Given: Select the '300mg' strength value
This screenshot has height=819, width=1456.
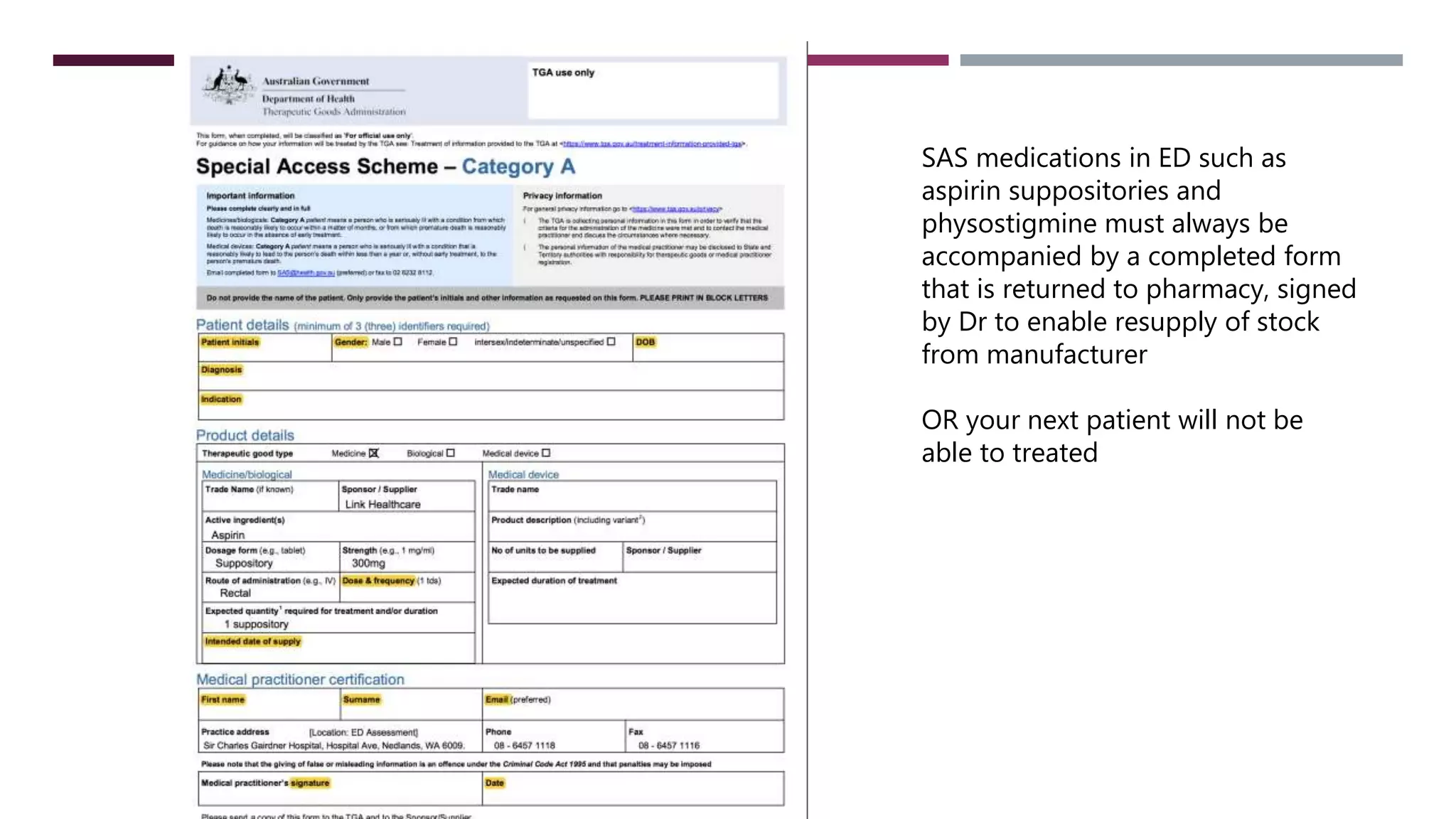Looking at the screenshot, I should point(368,563).
